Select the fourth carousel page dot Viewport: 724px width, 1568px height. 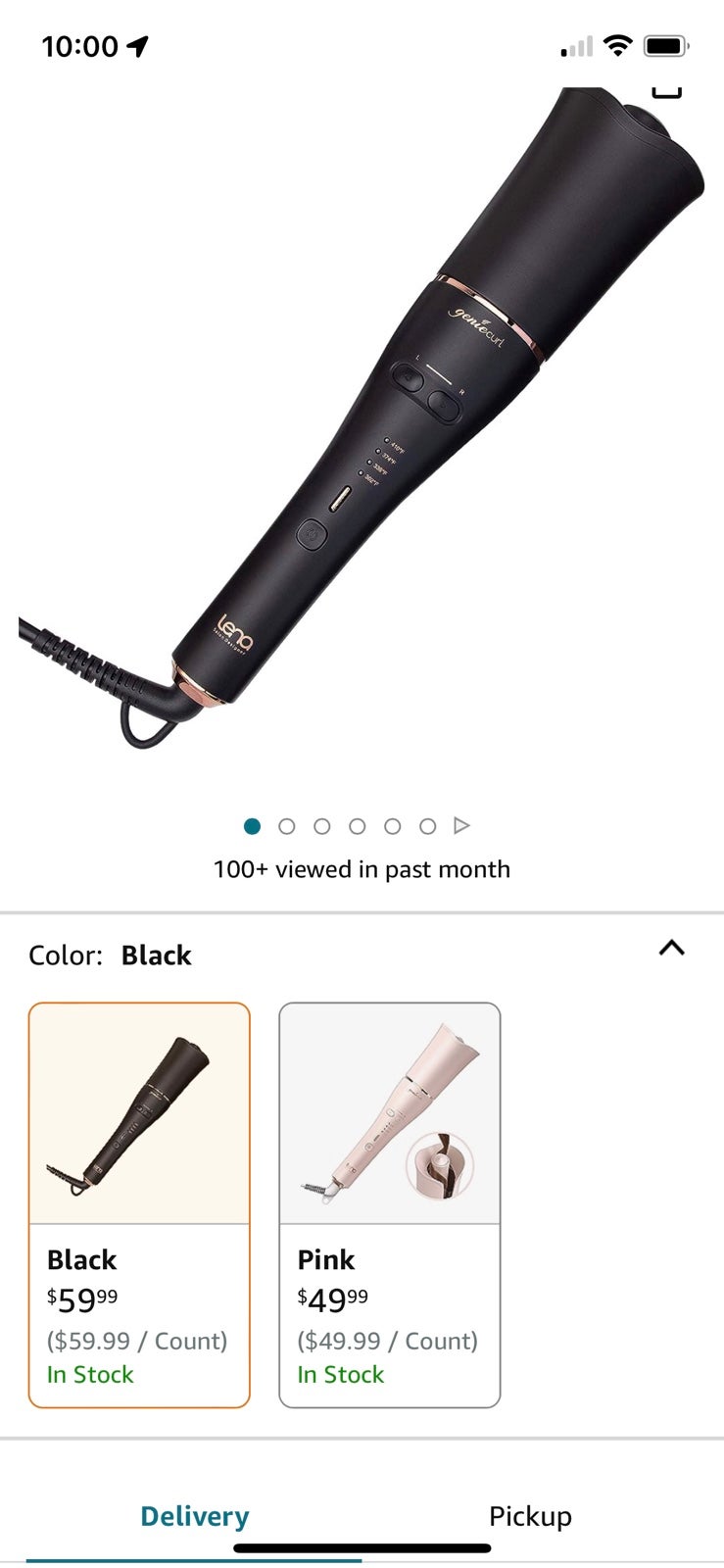(x=357, y=826)
